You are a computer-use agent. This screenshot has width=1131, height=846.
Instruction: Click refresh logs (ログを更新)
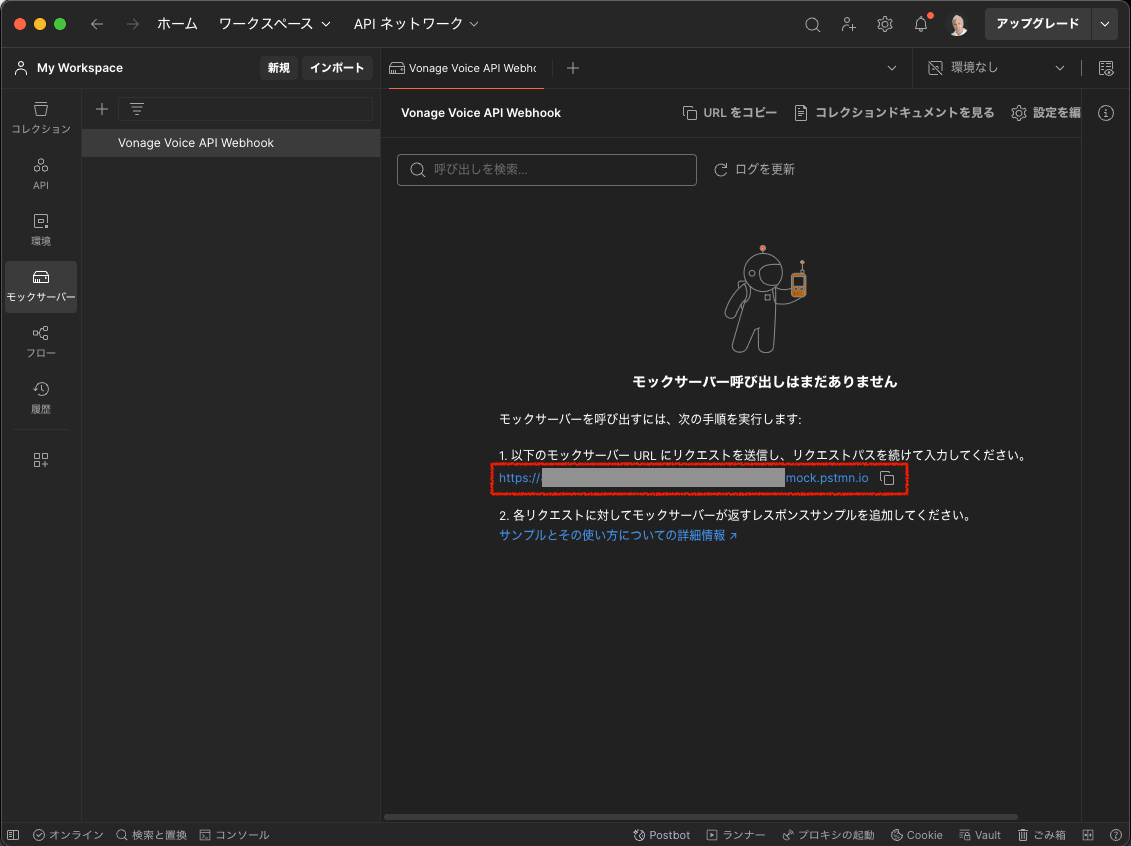[754, 169]
